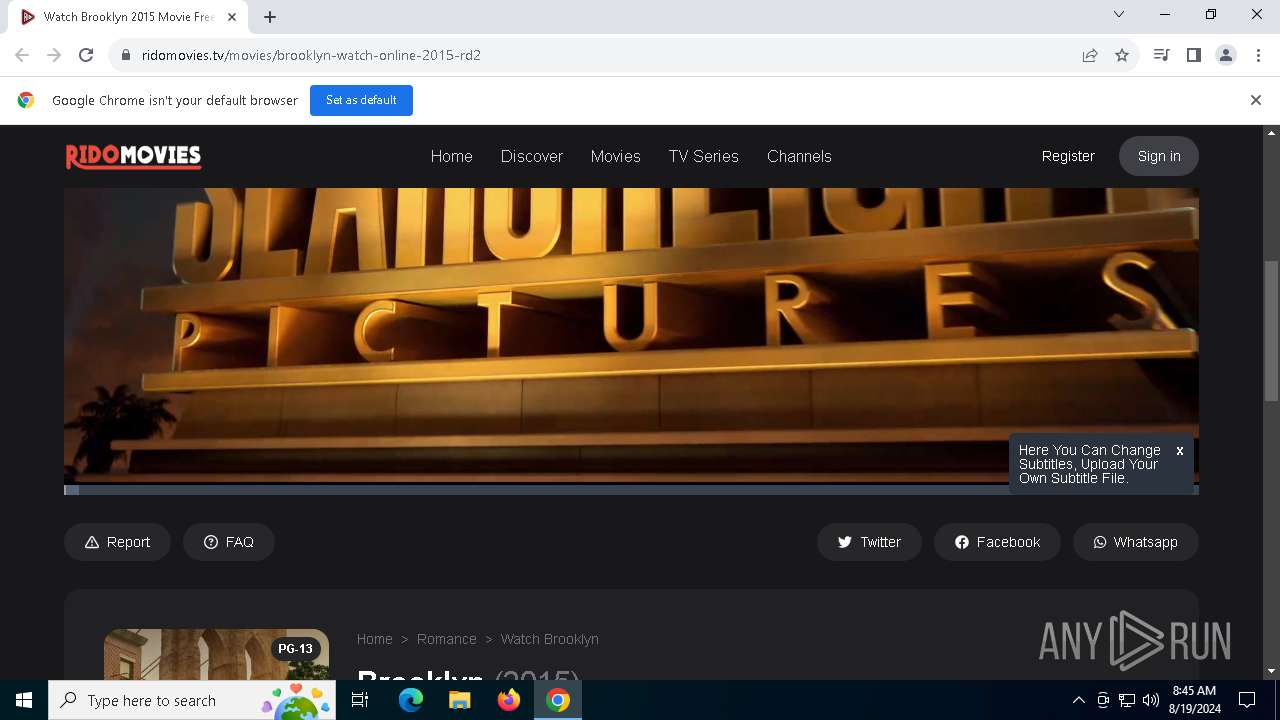Close the subtitle tooltip with x
1280x720 pixels.
1180,451
